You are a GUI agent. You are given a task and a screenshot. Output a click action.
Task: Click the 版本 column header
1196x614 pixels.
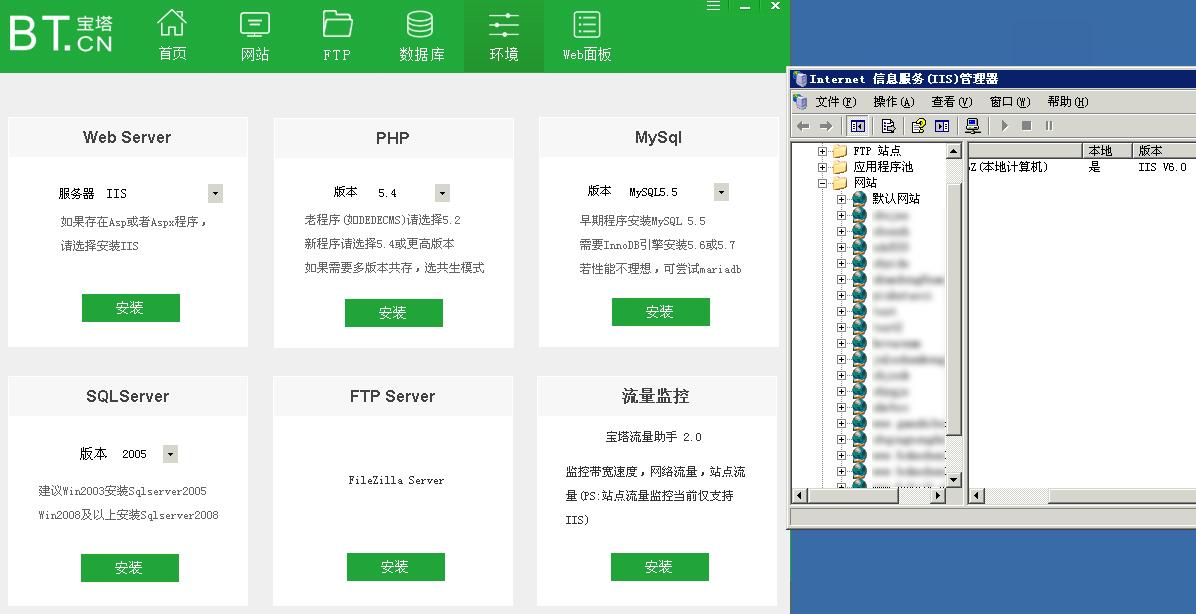[x=1163, y=150]
